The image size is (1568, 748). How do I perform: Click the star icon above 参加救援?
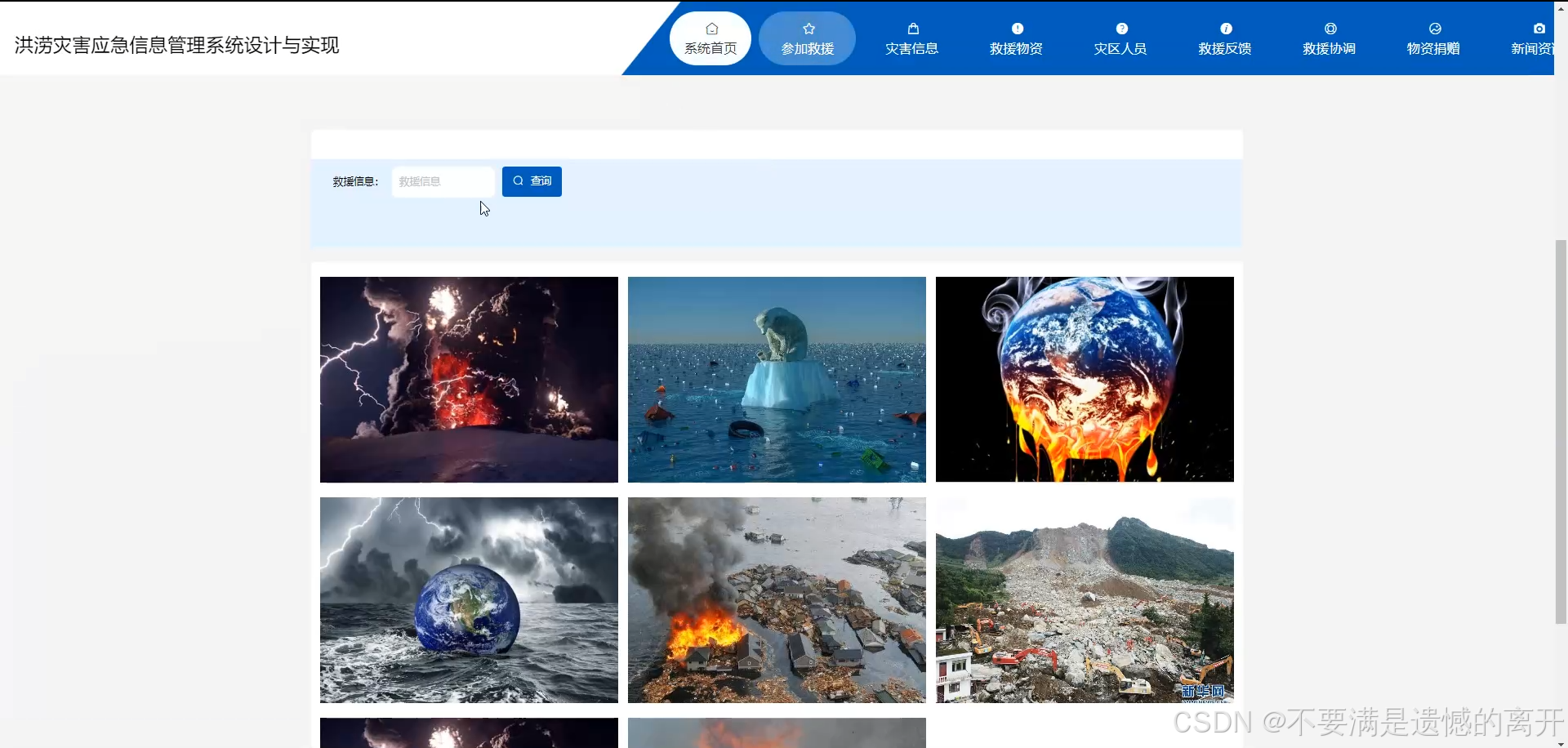pos(808,29)
